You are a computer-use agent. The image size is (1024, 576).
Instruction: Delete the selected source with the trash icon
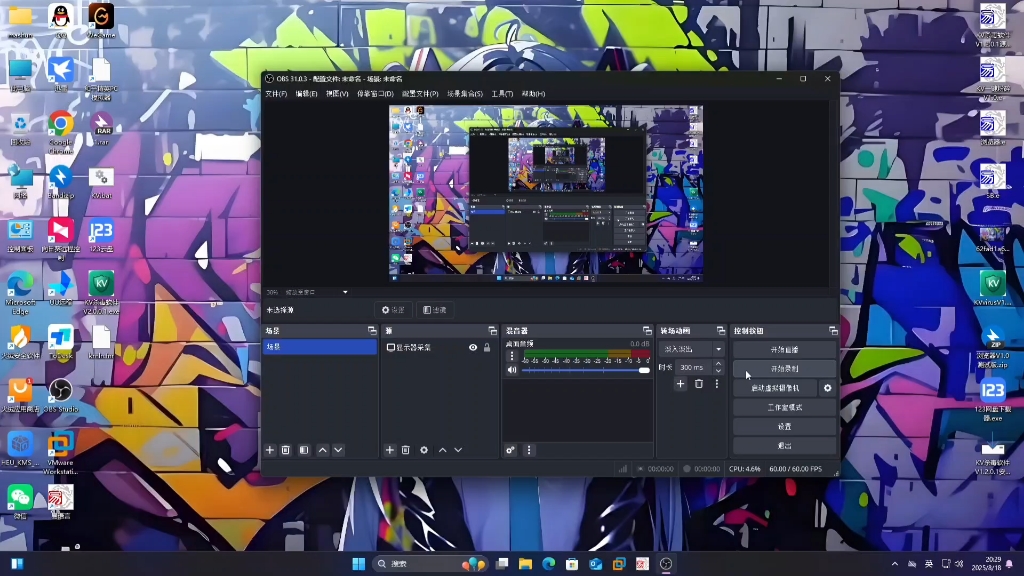pos(406,450)
